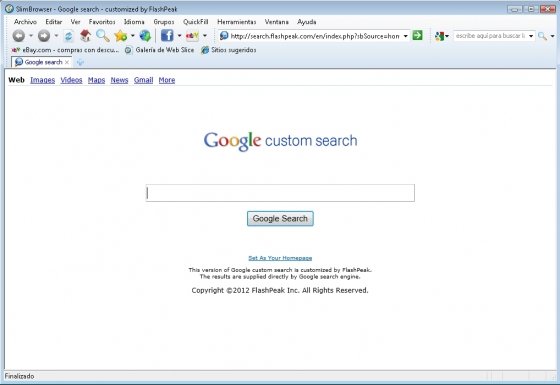This screenshot has width=560, height=385.
Task: Click the page icon in address bar
Action: point(224,36)
